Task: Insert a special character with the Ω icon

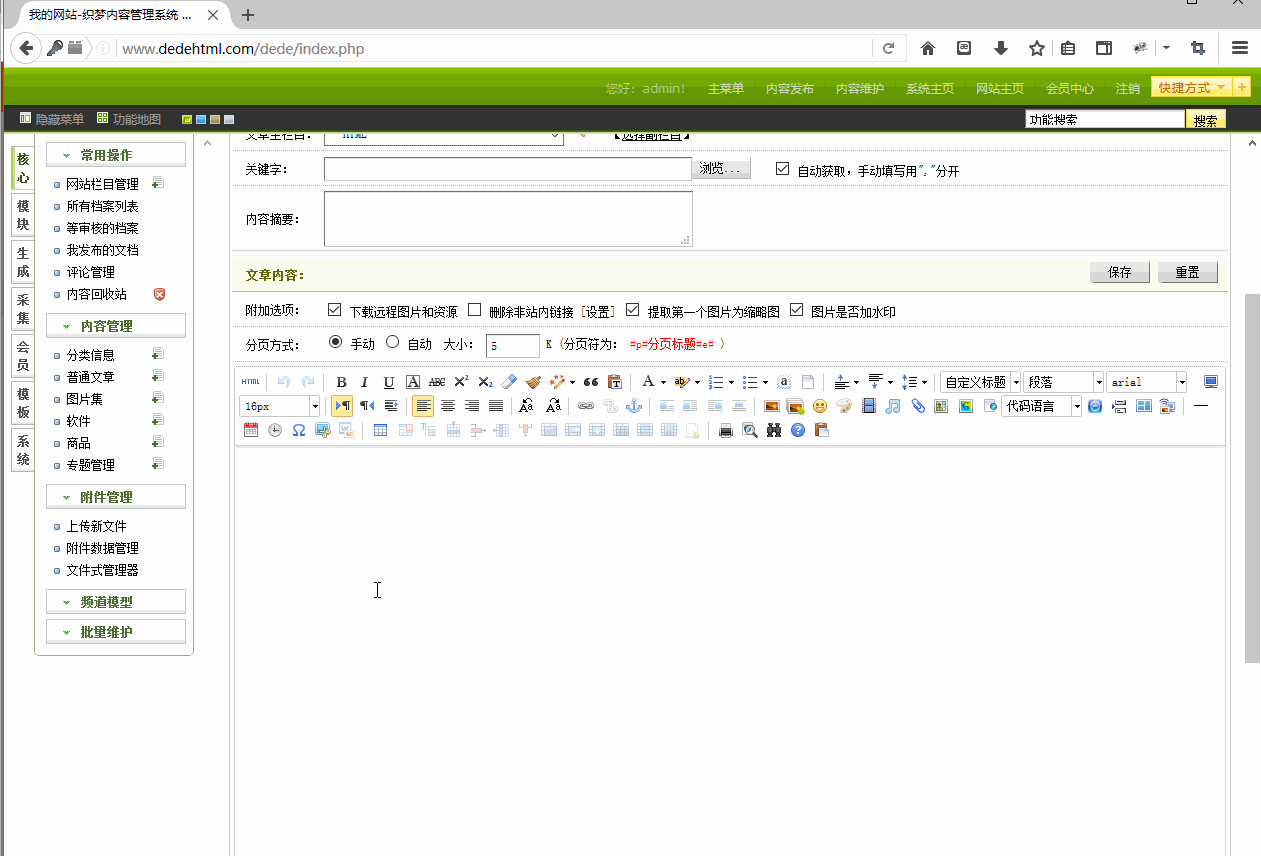Action: [297, 430]
